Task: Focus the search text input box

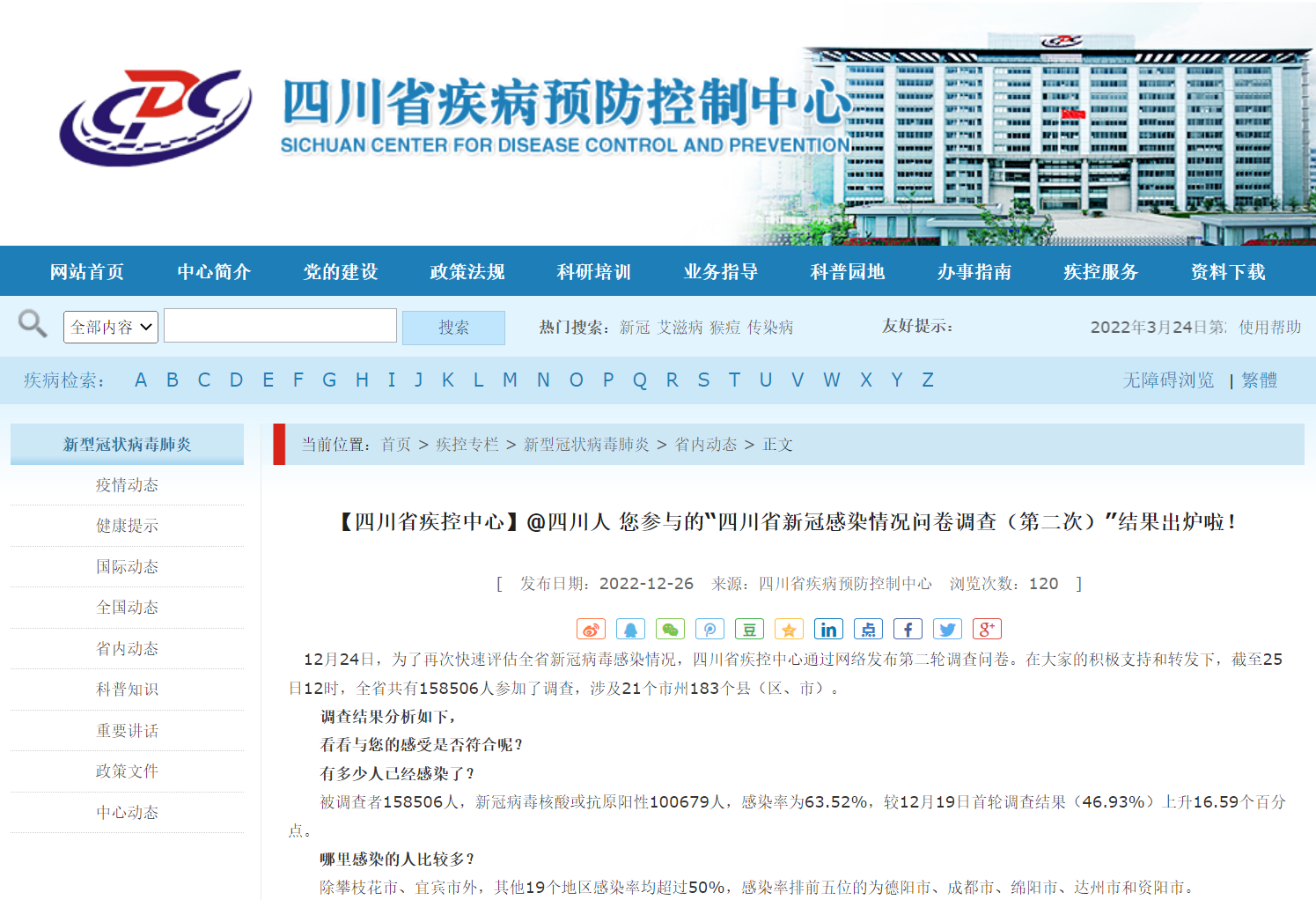Action: 280,325
